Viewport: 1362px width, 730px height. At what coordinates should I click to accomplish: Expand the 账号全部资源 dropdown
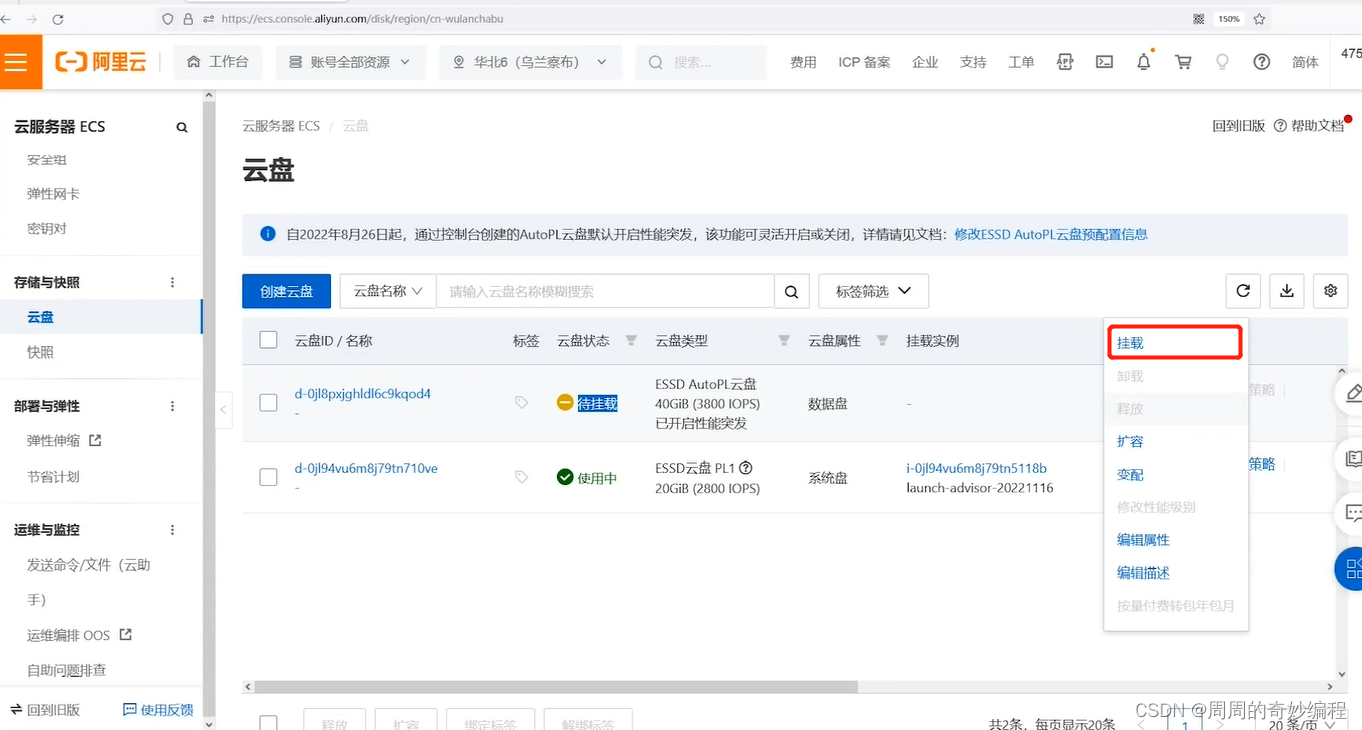pos(350,62)
